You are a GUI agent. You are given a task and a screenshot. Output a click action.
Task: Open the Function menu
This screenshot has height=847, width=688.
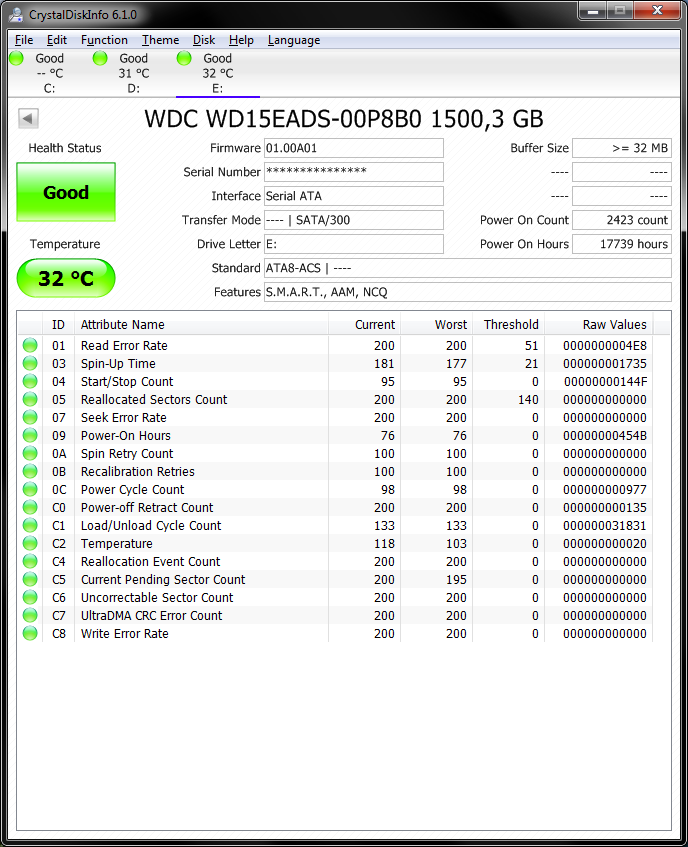point(104,40)
